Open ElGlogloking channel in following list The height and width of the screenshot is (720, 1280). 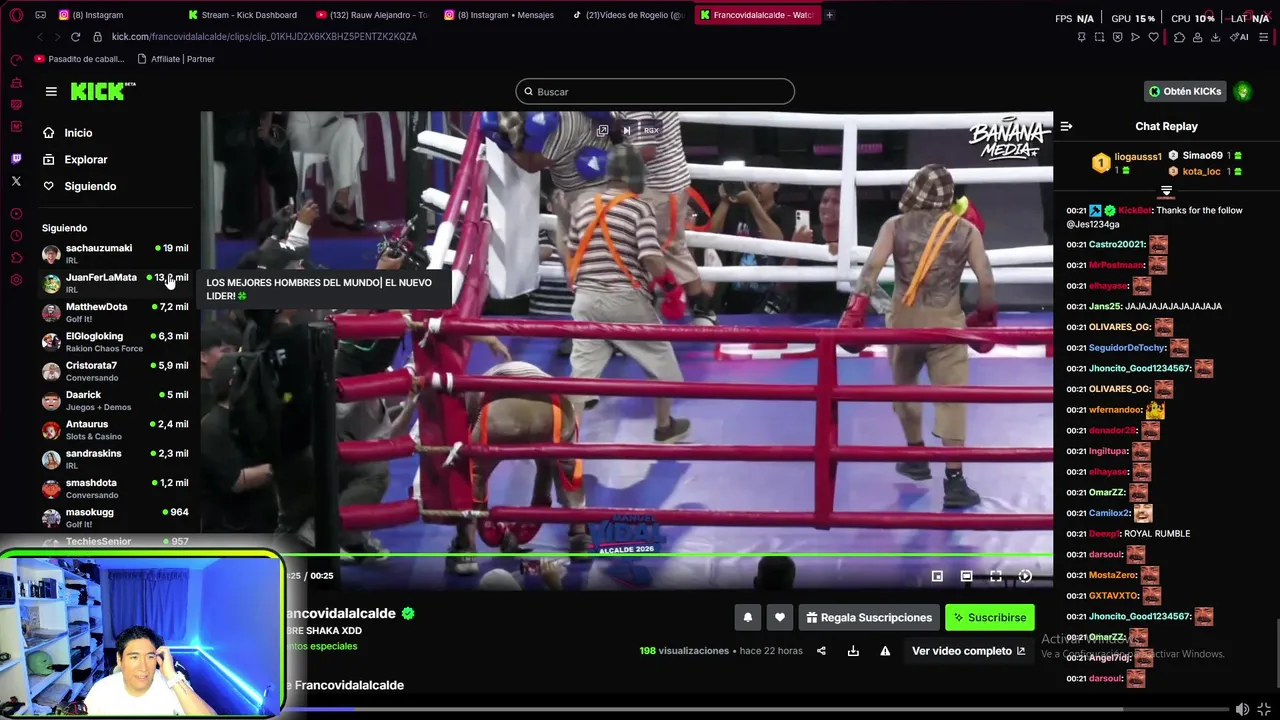[x=115, y=341]
